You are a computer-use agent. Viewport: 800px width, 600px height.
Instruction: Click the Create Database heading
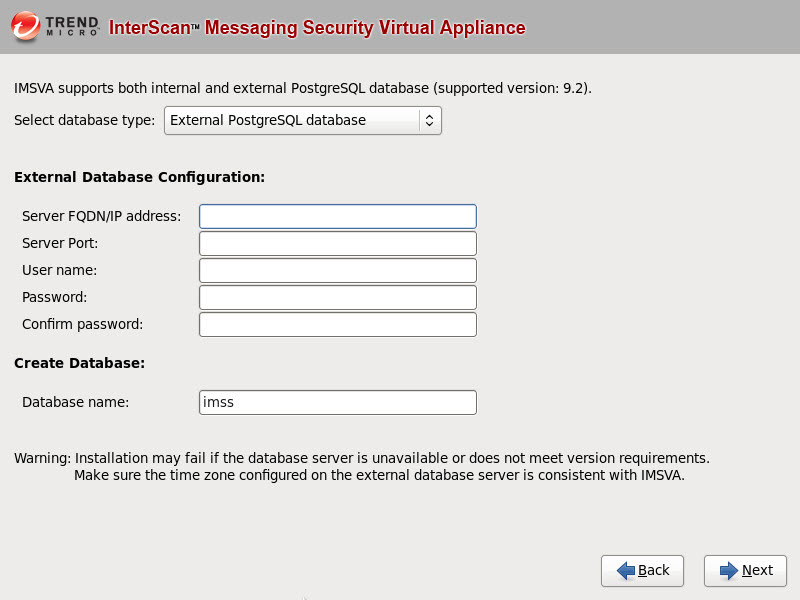pos(80,363)
